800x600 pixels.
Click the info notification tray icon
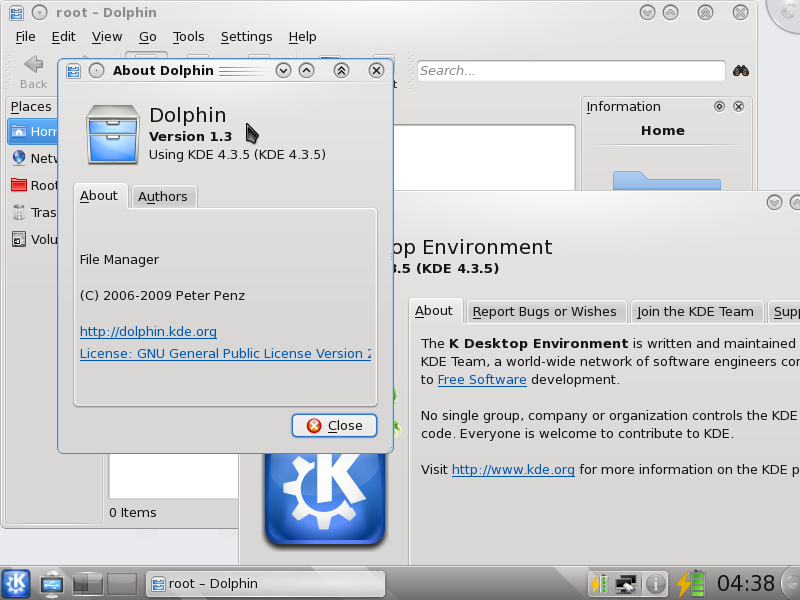coord(655,584)
